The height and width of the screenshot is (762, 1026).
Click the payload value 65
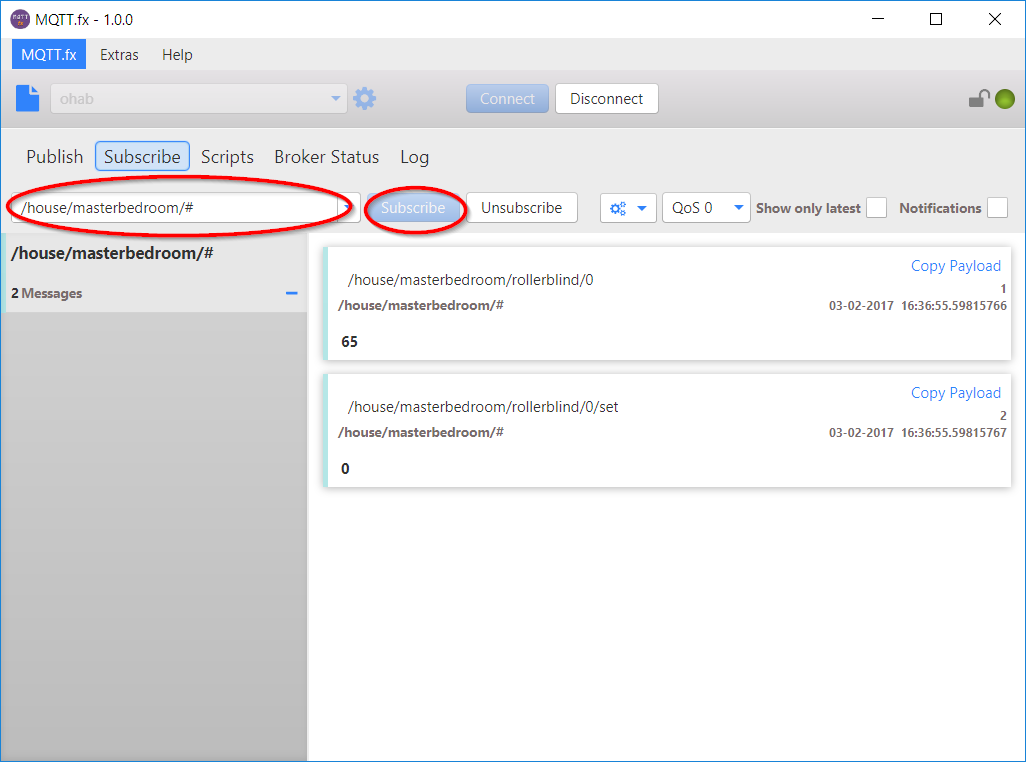click(x=349, y=342)
